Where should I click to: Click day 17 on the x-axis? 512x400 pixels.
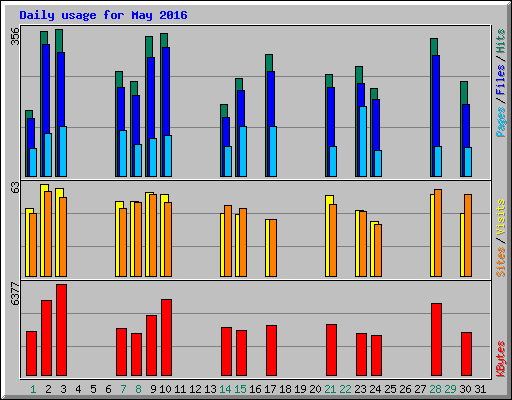(270, 389)
